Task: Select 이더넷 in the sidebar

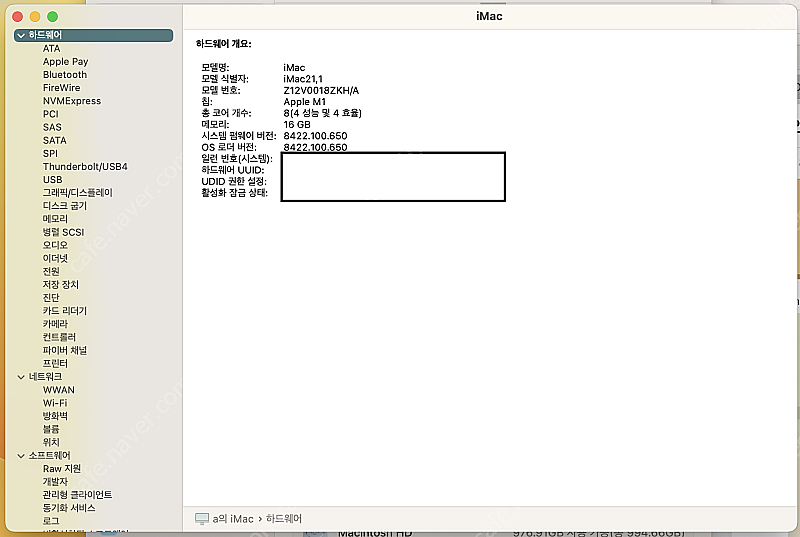Action: 55,259
